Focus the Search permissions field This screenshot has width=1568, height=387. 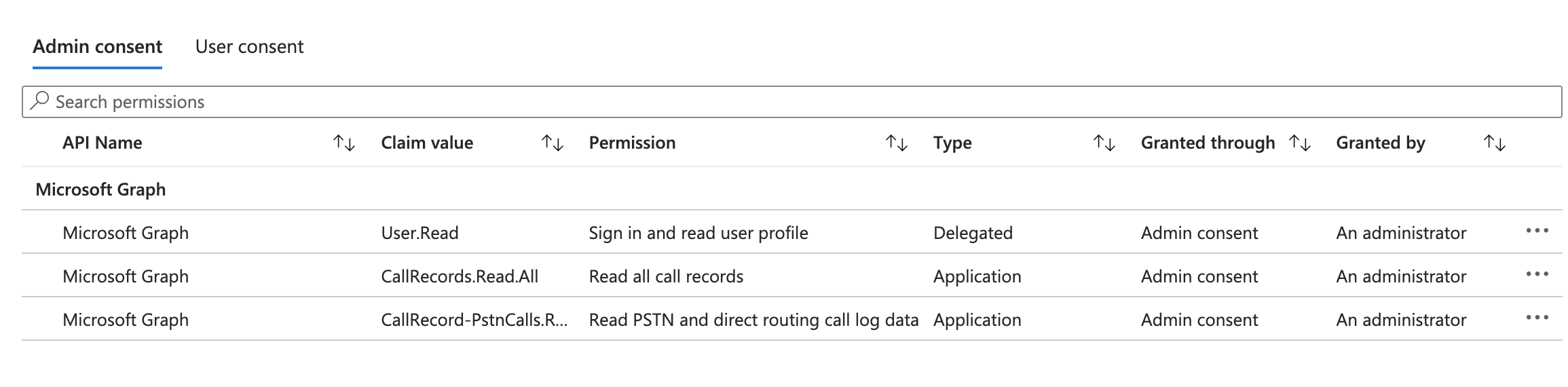(x=791, y=102)
